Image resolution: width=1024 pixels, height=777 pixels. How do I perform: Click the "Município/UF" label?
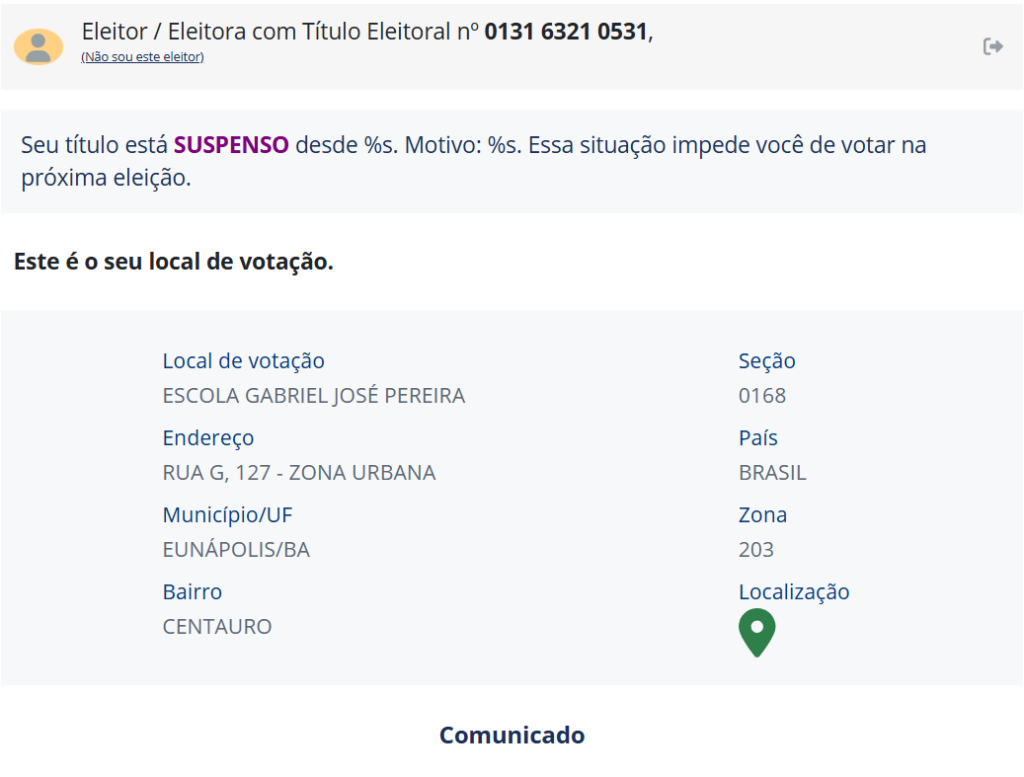coord(227,515)
